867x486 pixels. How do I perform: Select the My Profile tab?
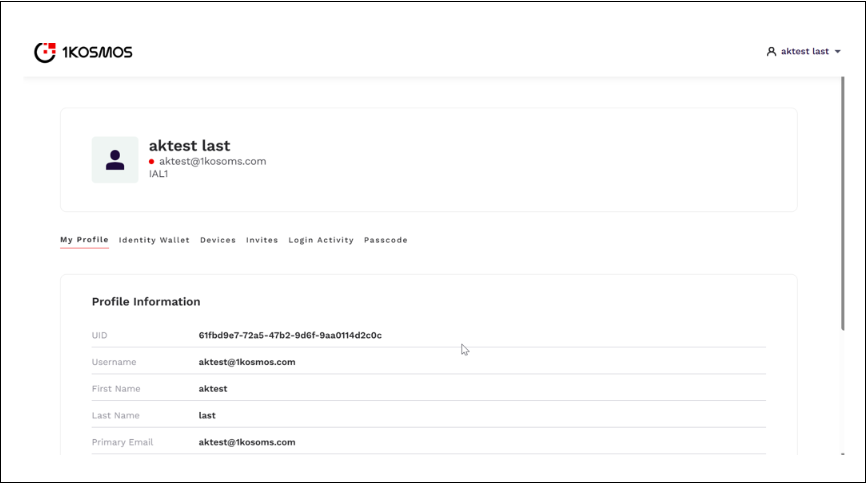pyautogui.click(x=84, y=240)
